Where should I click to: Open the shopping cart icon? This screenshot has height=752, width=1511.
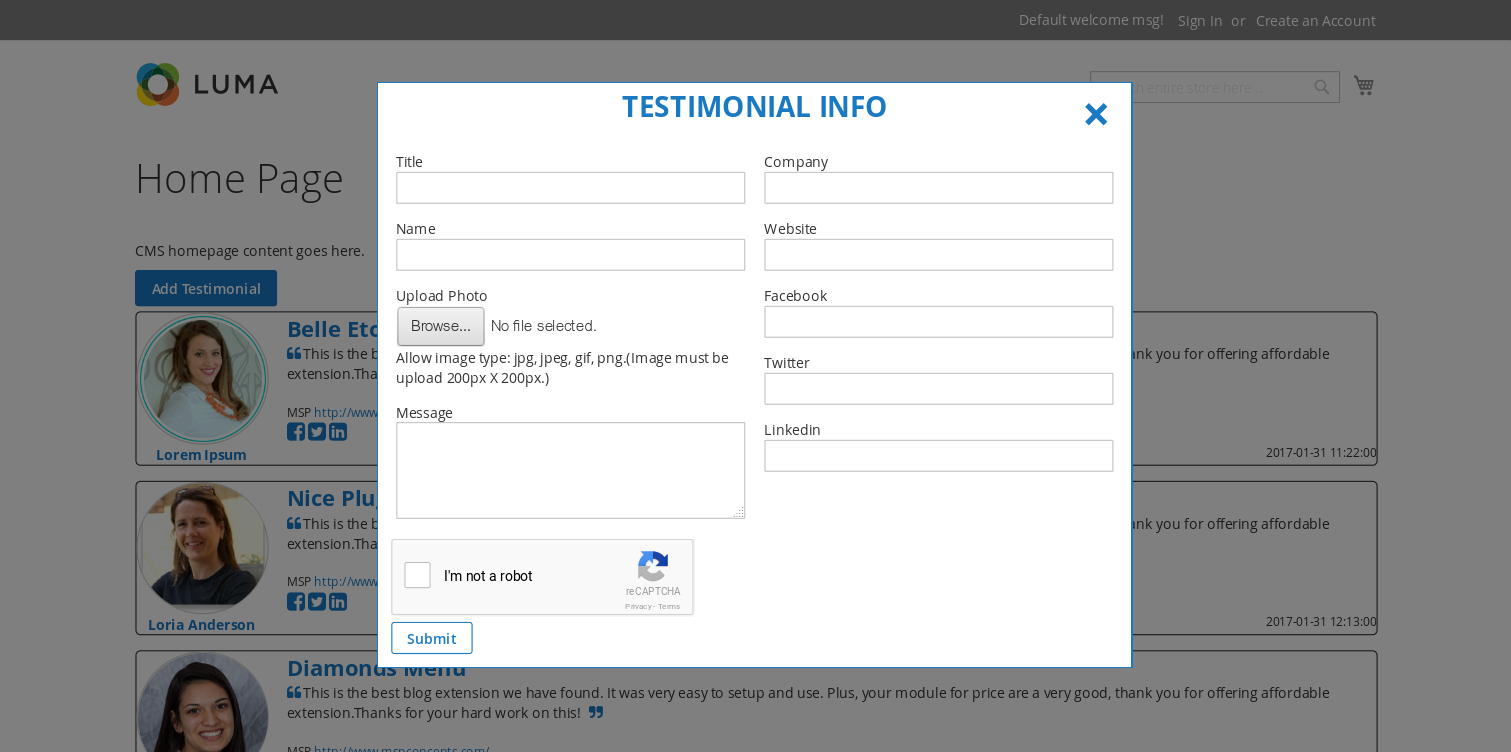click(x=1363, y=86)
